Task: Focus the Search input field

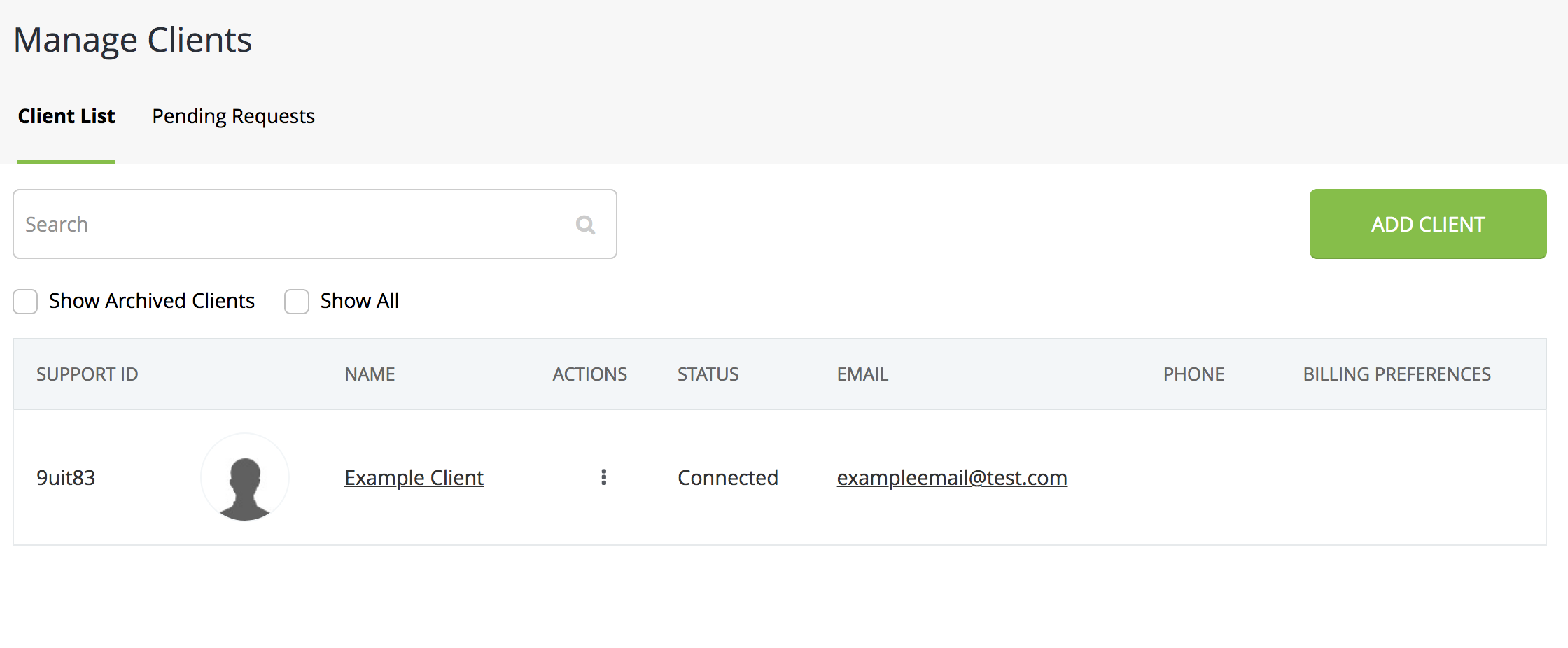Action: pos(294,225)
